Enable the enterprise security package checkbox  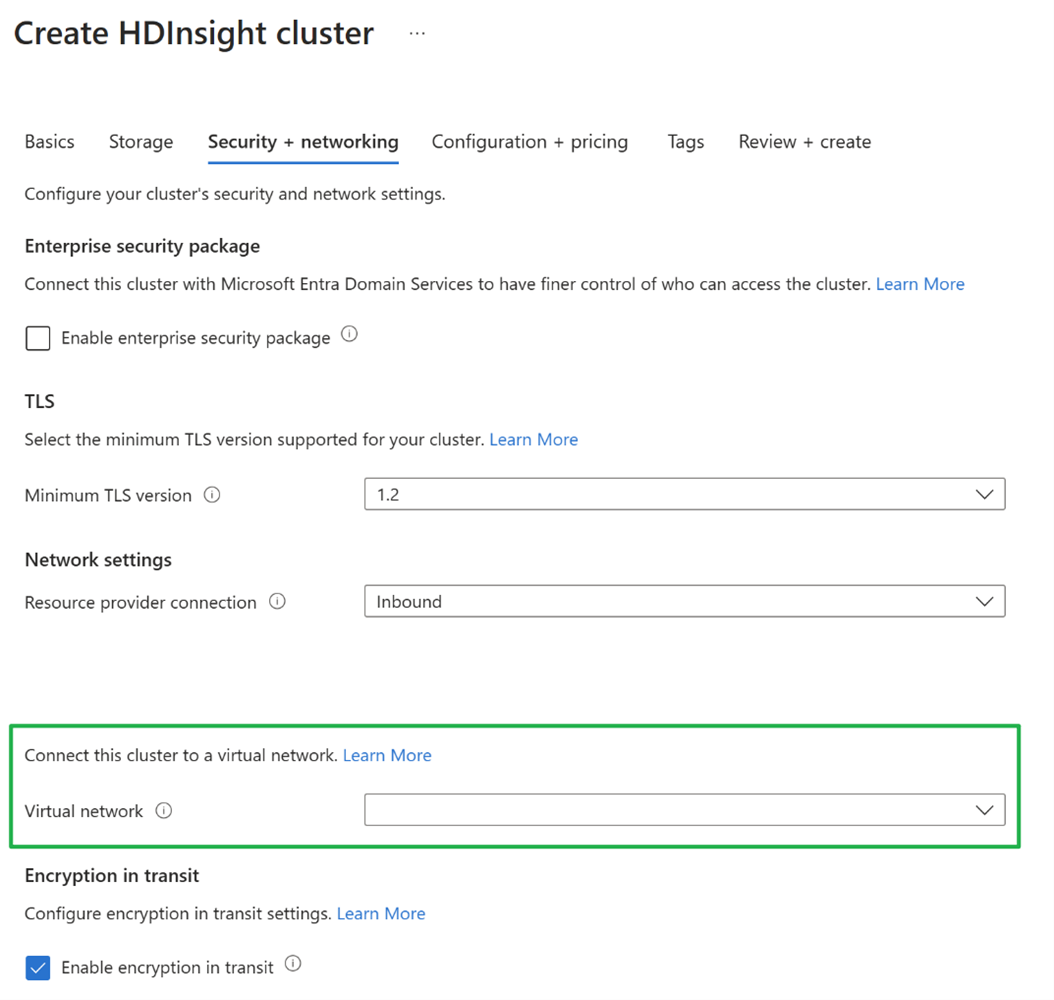[x=38, y=338]
